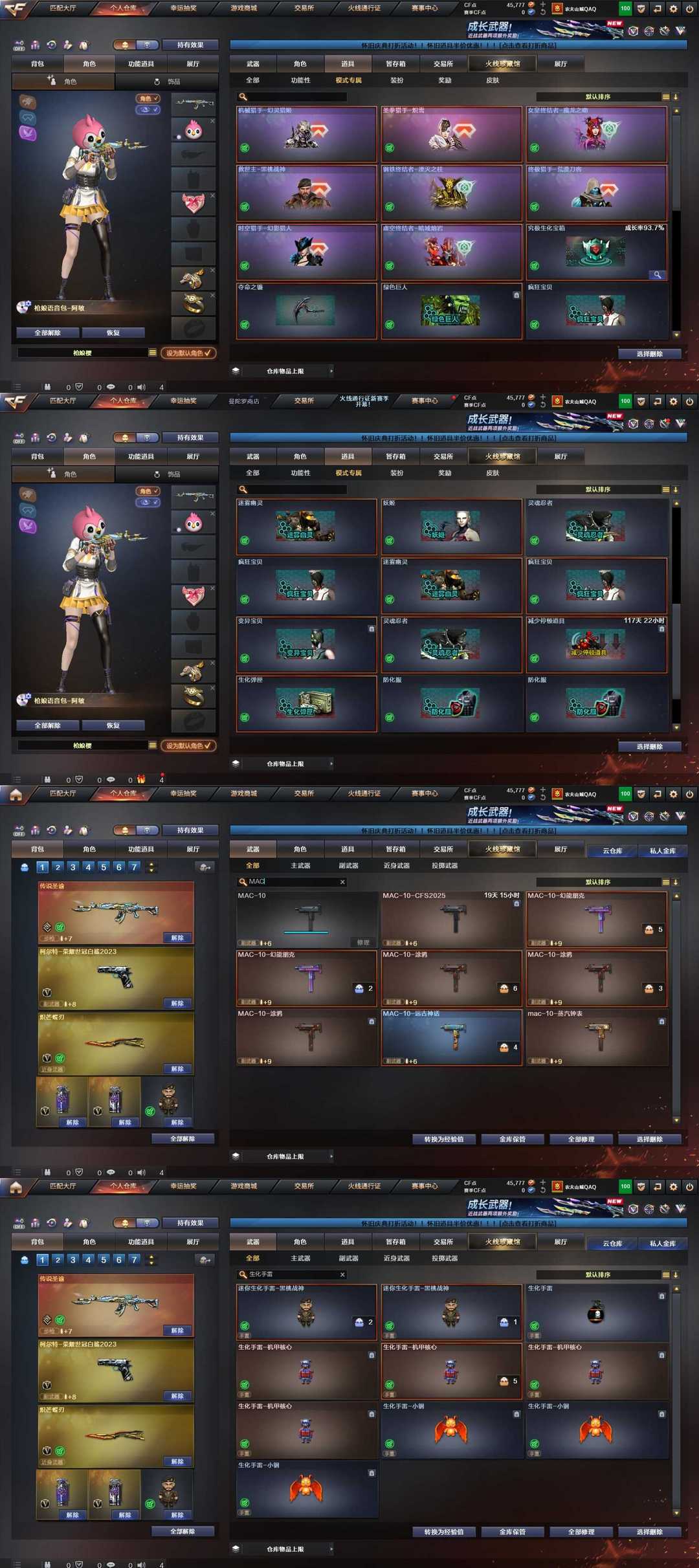Open 默认排序 sort dropdown above MAC-10 results
699x1568 pixels.
[597, 882]
